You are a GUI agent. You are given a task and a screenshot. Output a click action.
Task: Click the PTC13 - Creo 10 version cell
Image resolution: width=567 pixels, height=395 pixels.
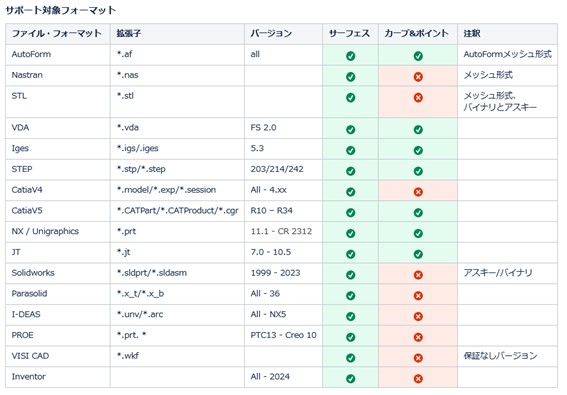point(284,335)
